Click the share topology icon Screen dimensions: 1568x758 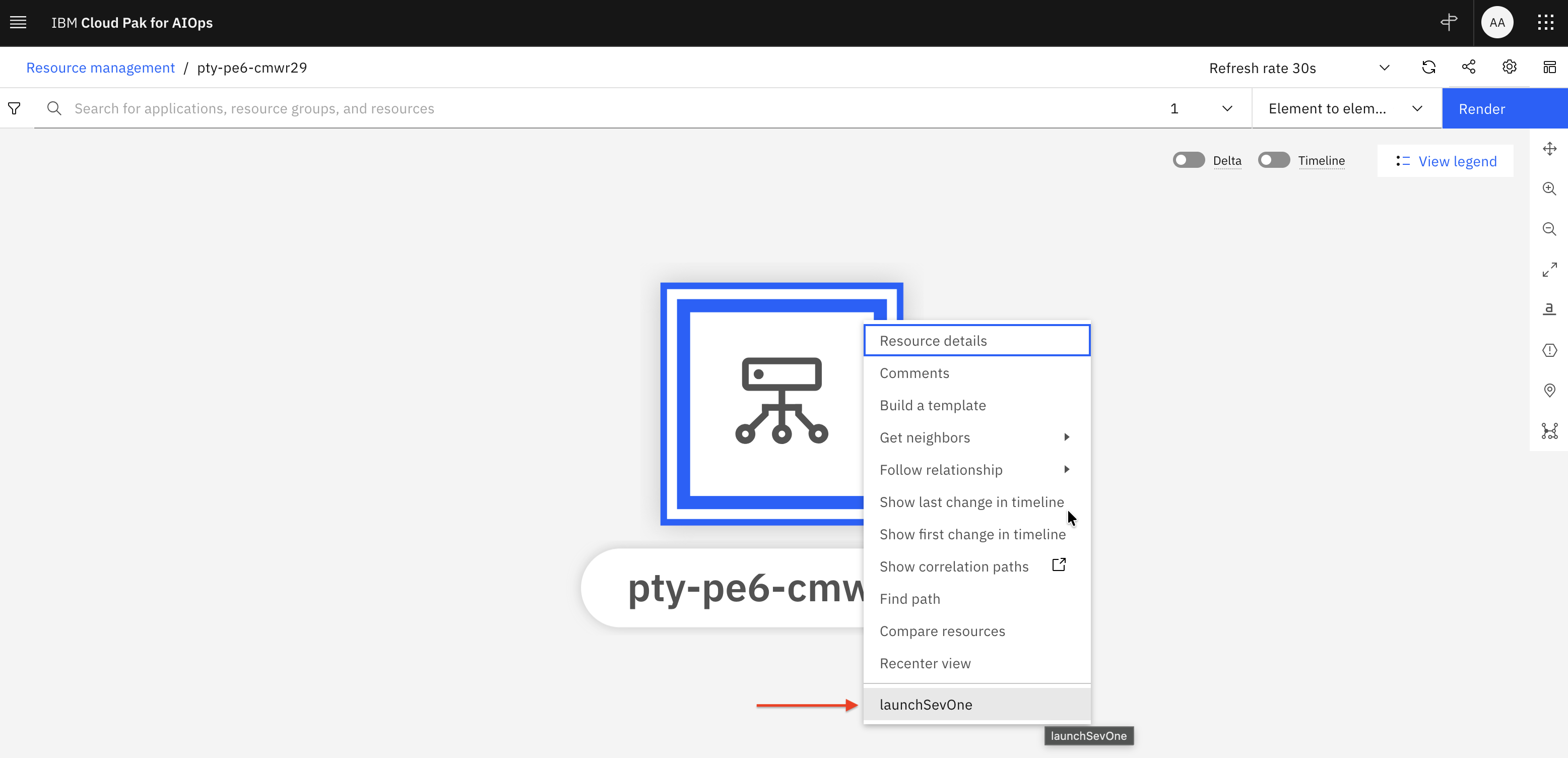coord(1469,67)
